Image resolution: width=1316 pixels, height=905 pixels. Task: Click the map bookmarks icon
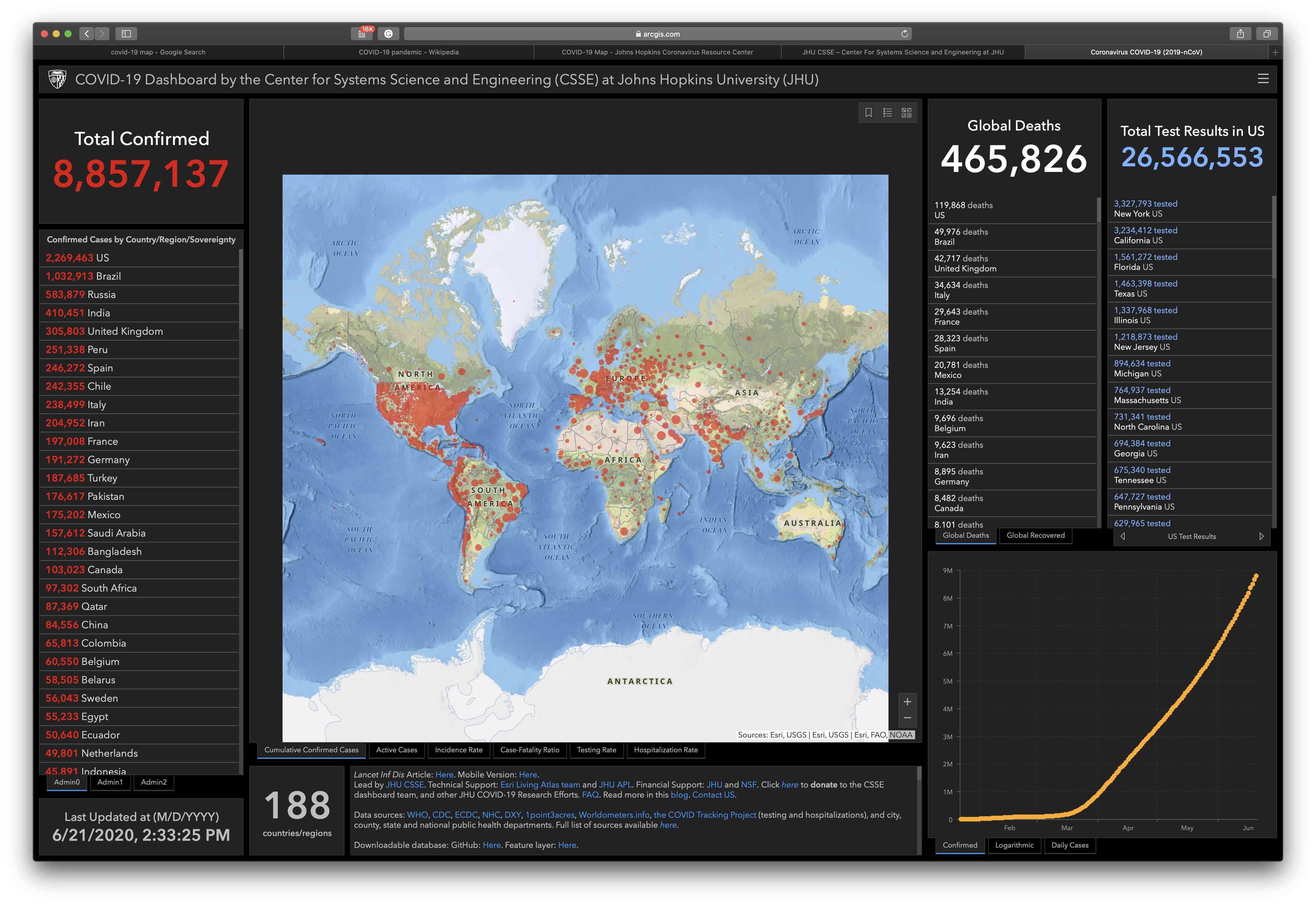coord(868,113)
